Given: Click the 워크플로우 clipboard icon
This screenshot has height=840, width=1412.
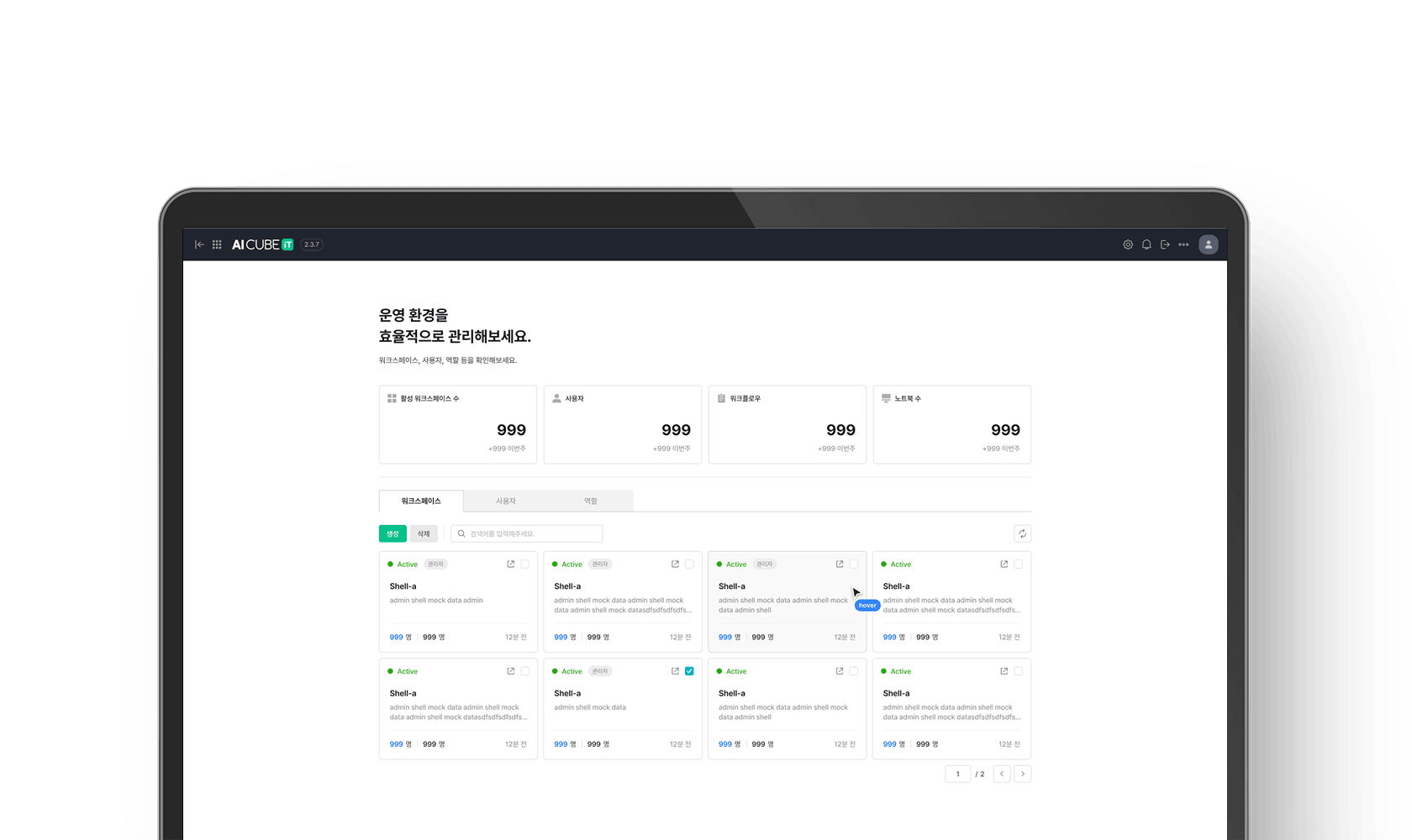Looking at the screenshot, I should pos(721,398).
